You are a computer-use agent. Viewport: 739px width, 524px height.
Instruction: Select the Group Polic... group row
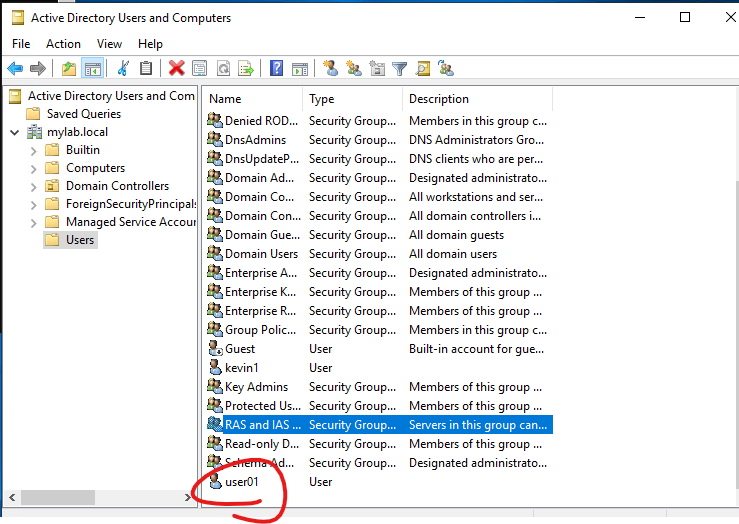tap(380, 330)
